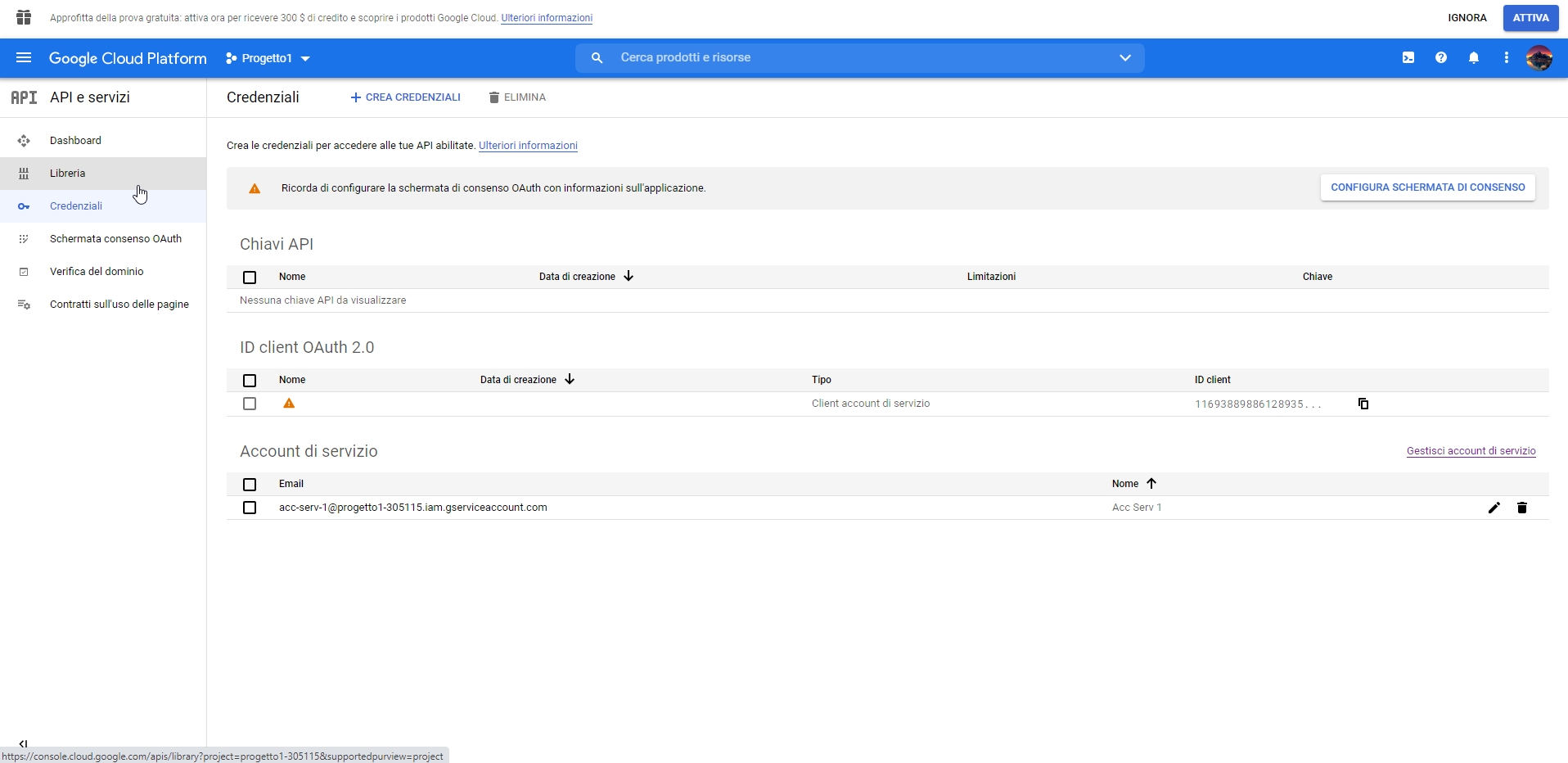This screenshot has width=1568, height=763.
Task: Click the warning icon in OAuth client row
Action: (x=289, y=404)
